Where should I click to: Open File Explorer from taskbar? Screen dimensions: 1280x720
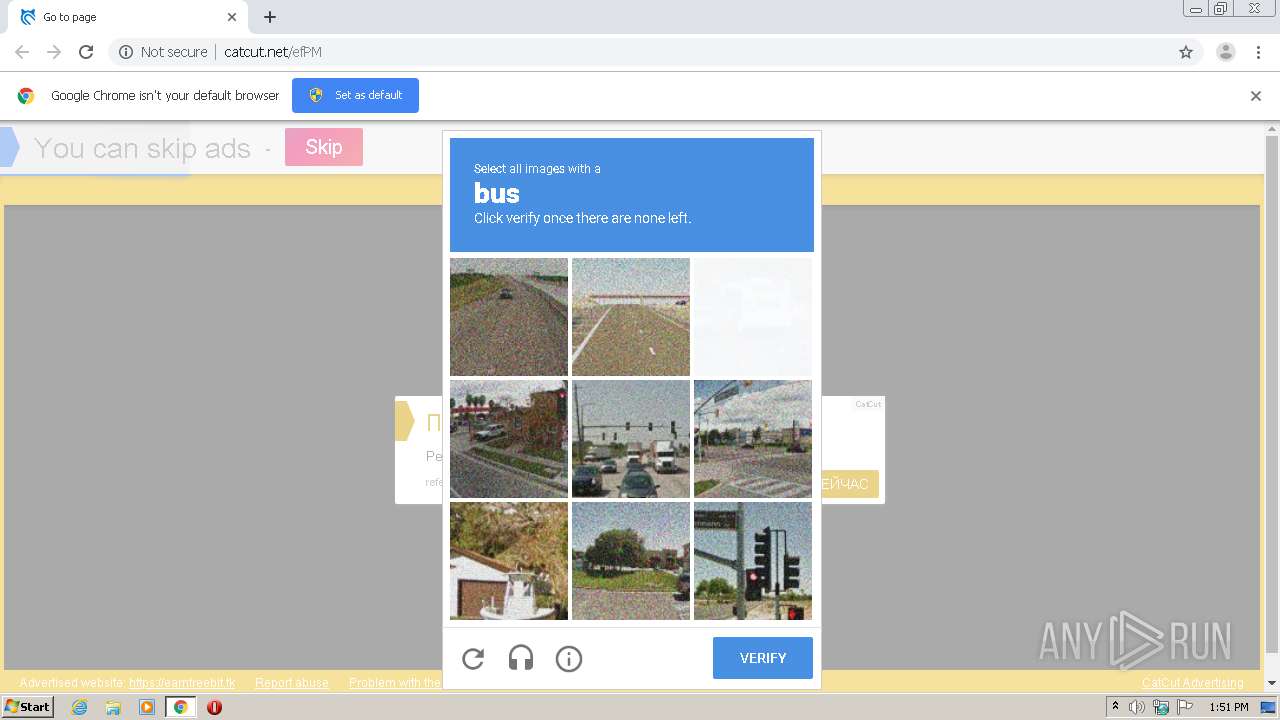(x=113, y=707)
